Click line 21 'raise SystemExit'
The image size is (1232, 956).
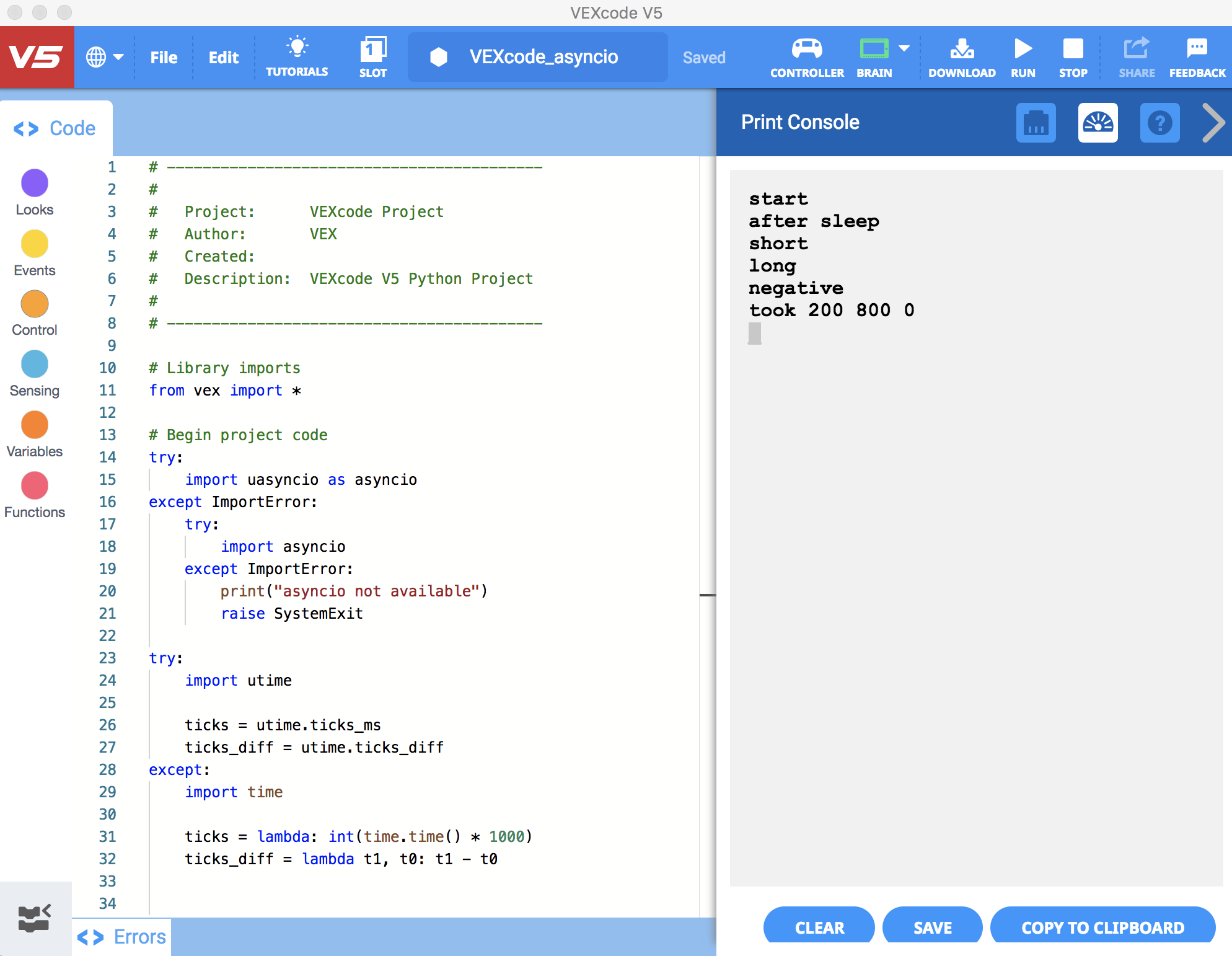coord(292,614)
